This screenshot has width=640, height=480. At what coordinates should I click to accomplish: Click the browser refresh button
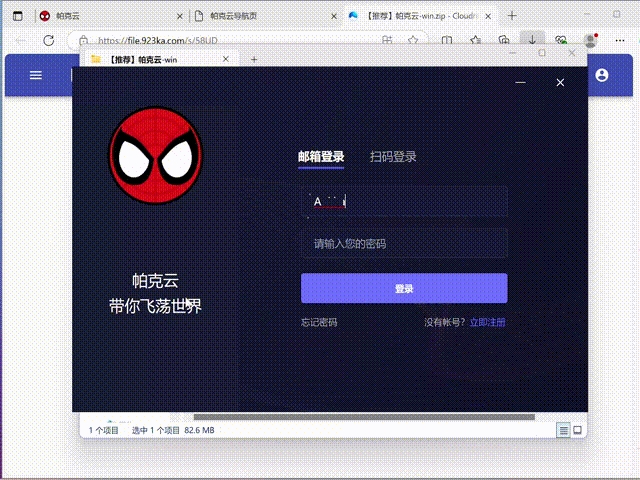click(48, 41)
